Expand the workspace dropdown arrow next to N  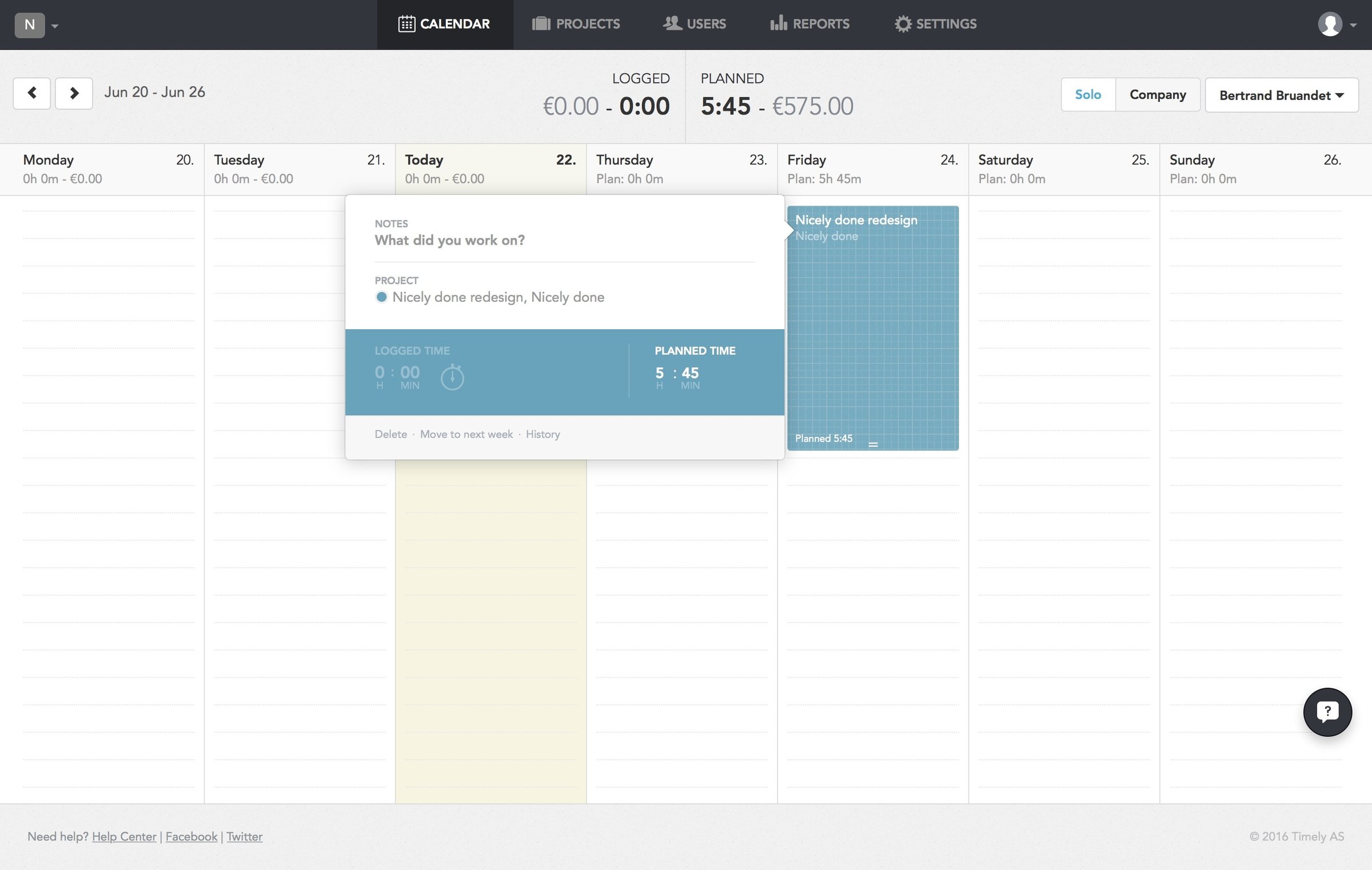(x=55, y=26)
